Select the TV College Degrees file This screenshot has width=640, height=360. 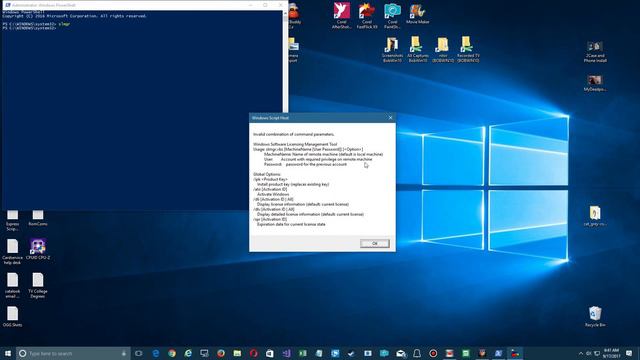click(38, 285)
